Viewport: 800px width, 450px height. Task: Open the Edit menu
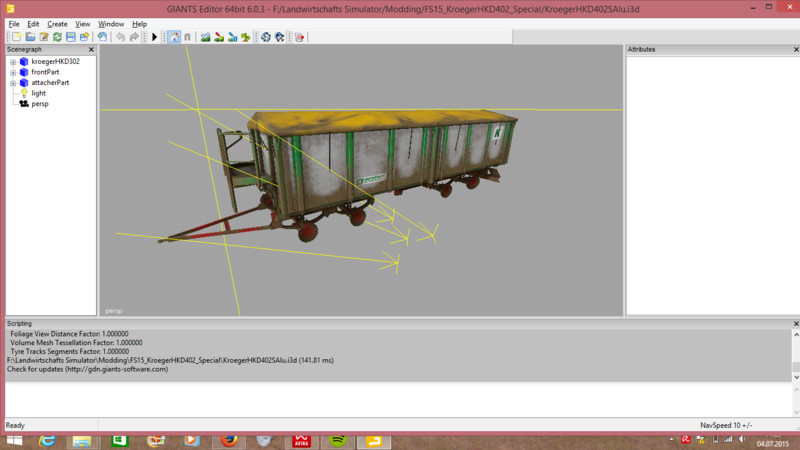tap(33, 24)
